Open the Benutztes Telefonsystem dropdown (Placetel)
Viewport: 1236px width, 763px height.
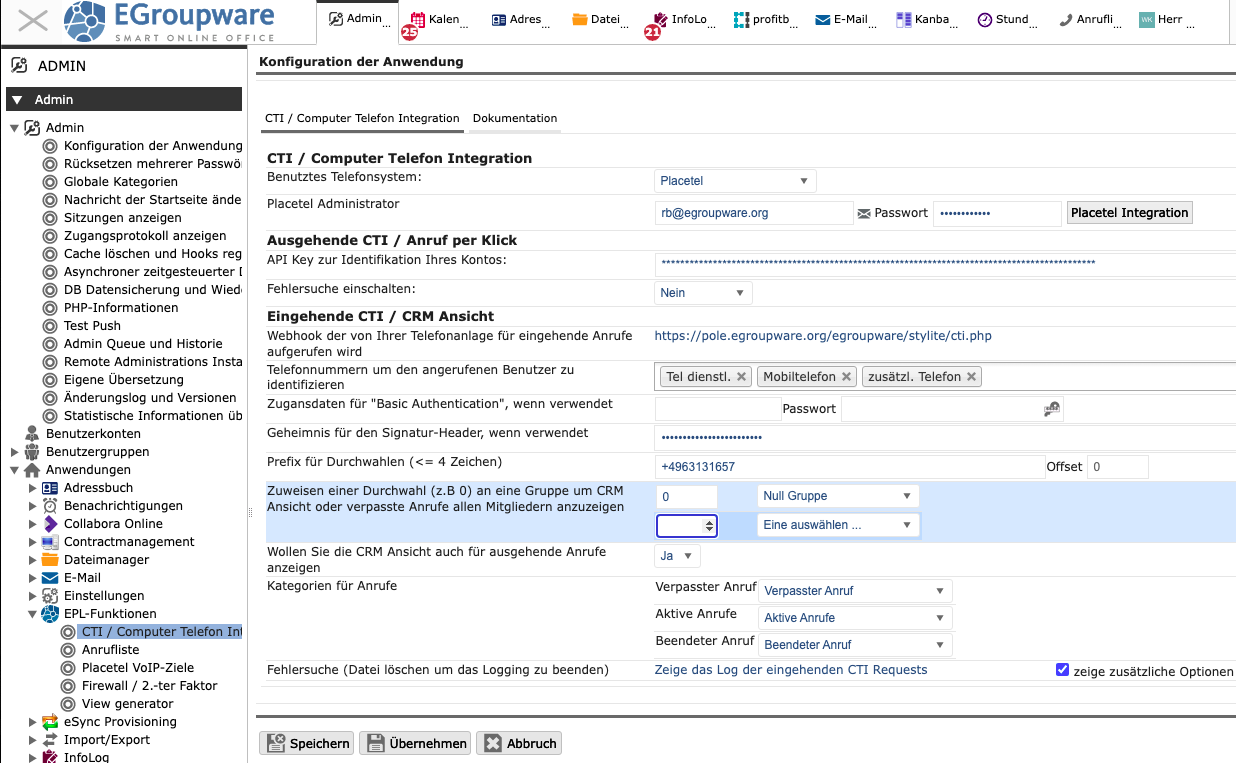coord(736,181)
